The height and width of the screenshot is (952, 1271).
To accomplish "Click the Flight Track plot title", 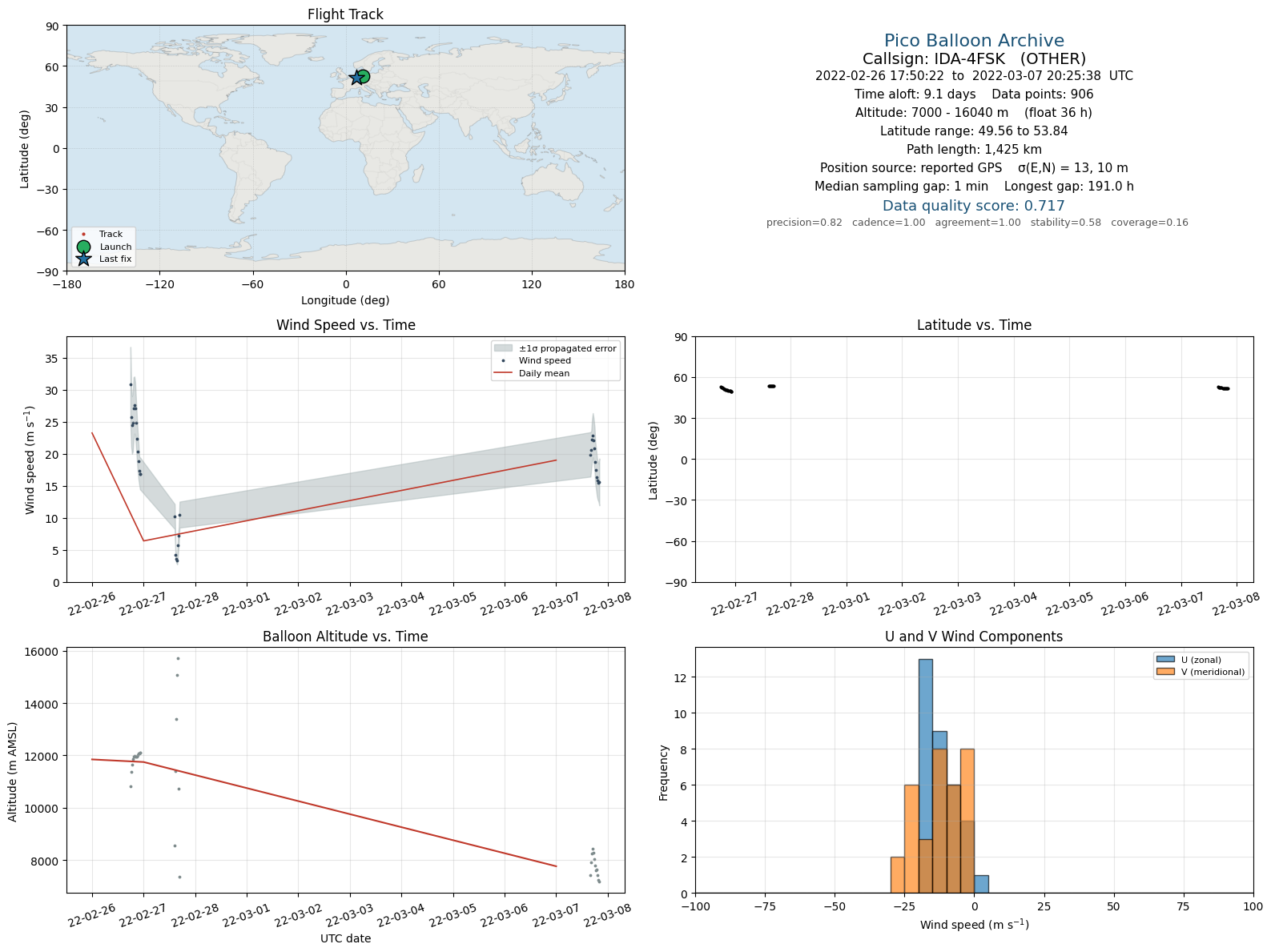I will click(x=345, y=14).
